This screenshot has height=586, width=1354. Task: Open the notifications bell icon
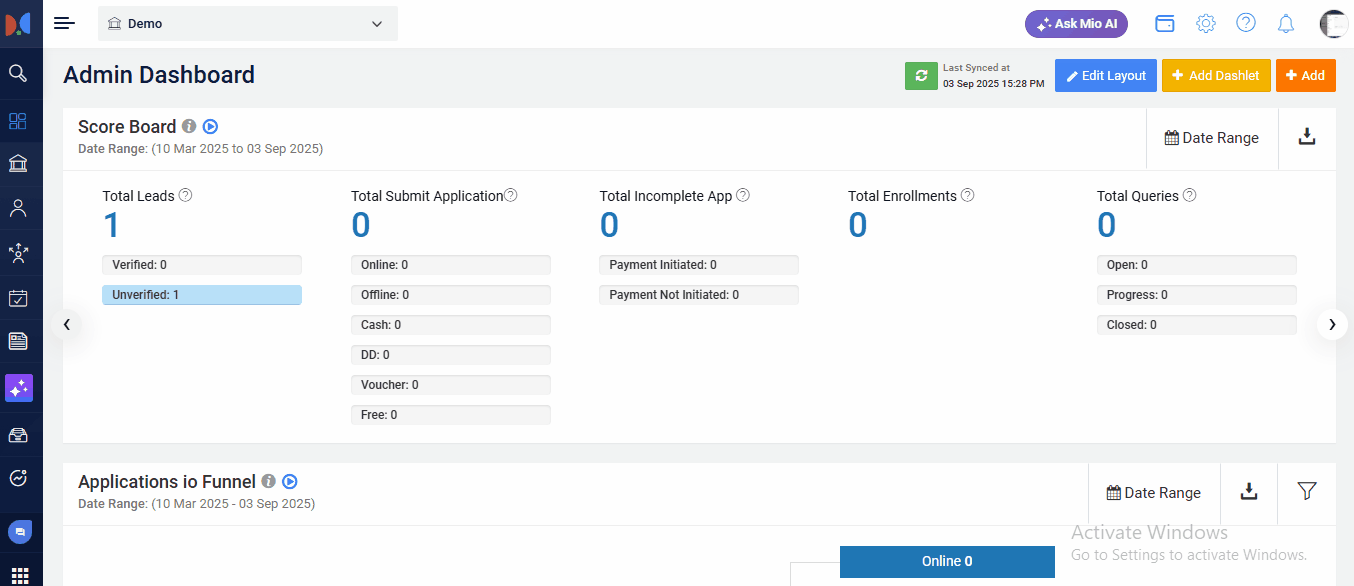(x=1286, y=23)
